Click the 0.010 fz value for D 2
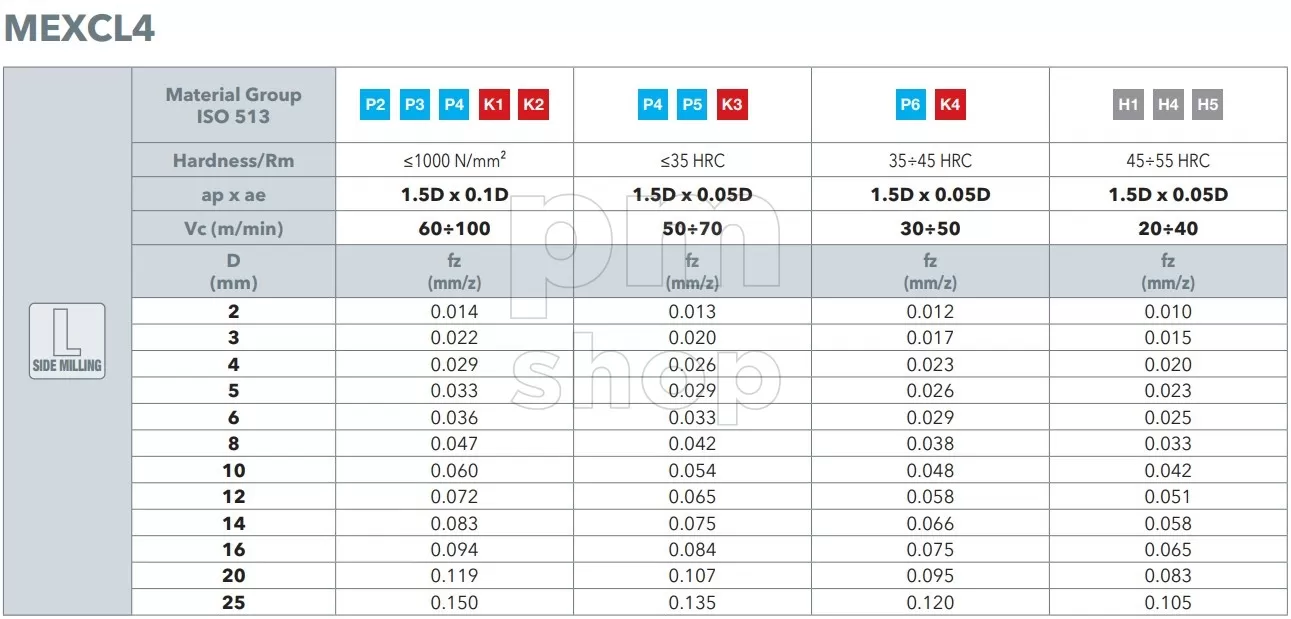This screenshot has width=1291, height=619. (x=1168, y=311)
